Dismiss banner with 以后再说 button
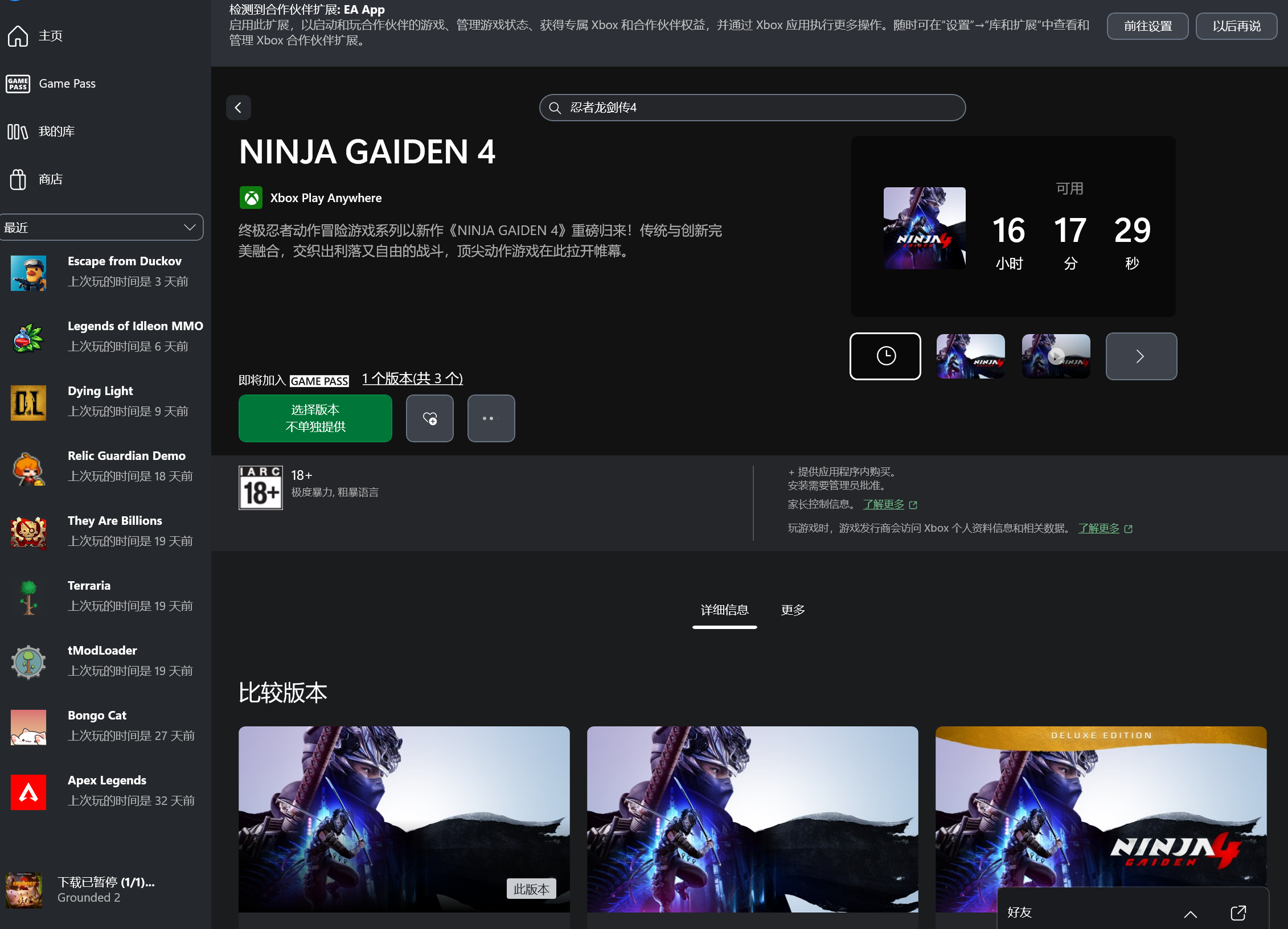The image size is (1288, 929). tap(1236, 26)
